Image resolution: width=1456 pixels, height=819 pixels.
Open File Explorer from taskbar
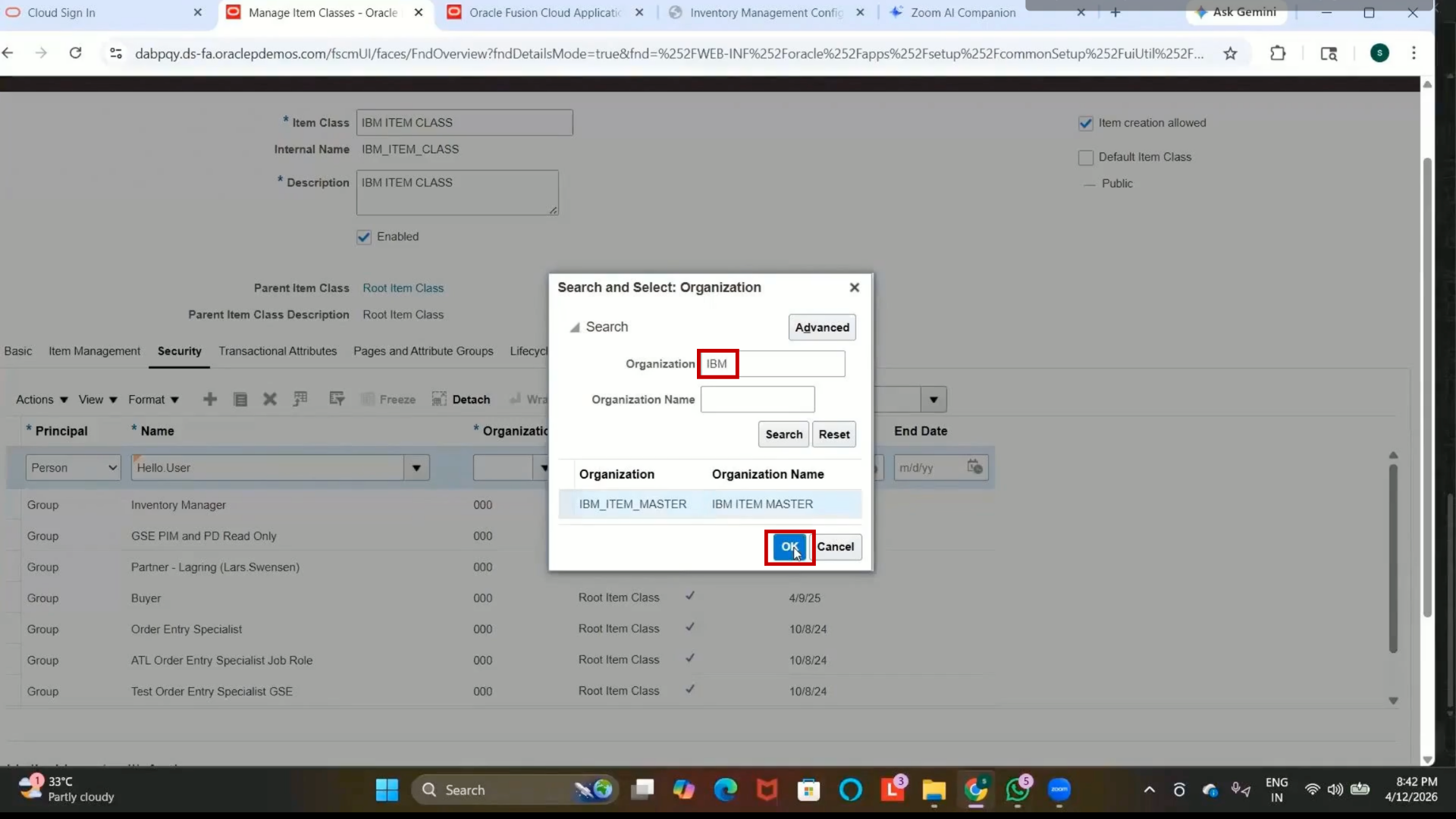click(934, 790)
